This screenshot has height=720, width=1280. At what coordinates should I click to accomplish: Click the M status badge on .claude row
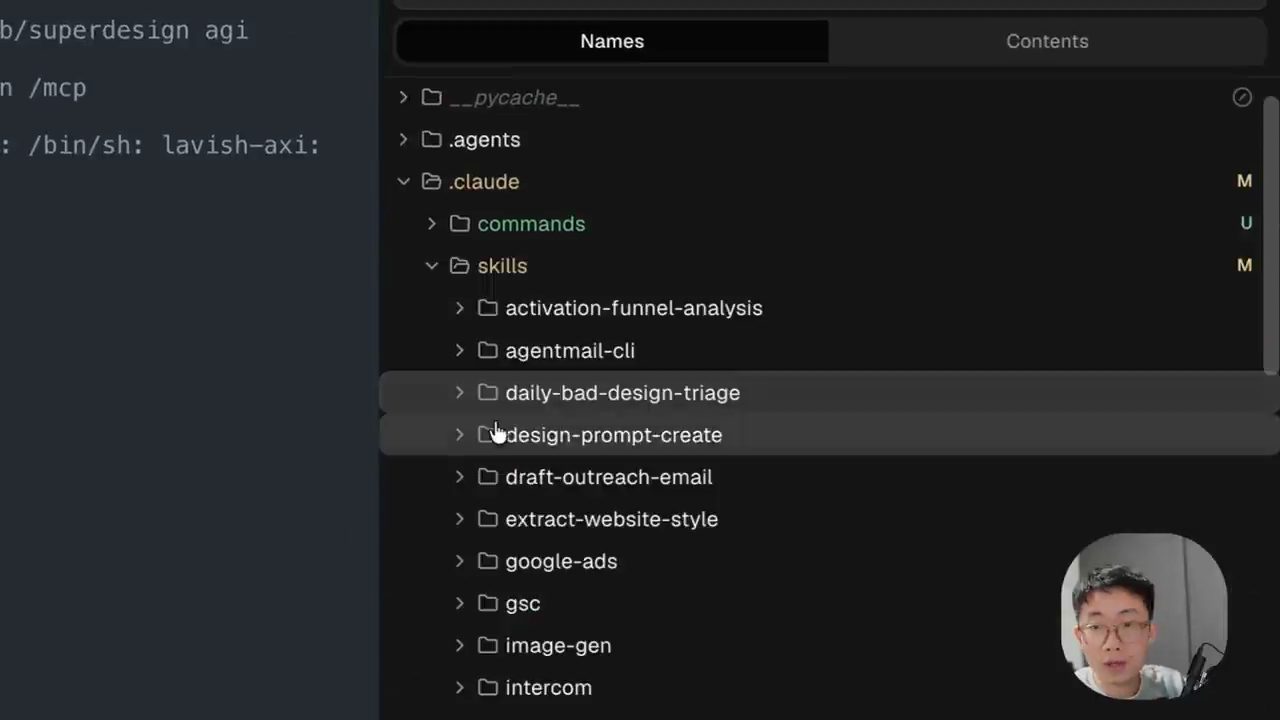tap(1244, 181)
